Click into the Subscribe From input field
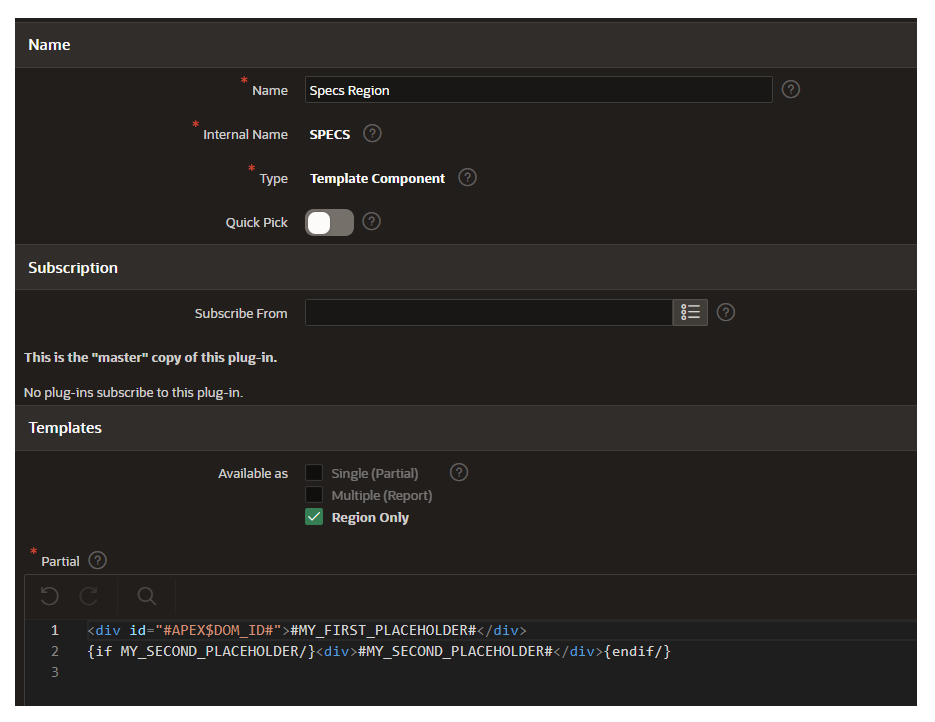This screenshot has height=722, width=935. (x=489, y=312)
